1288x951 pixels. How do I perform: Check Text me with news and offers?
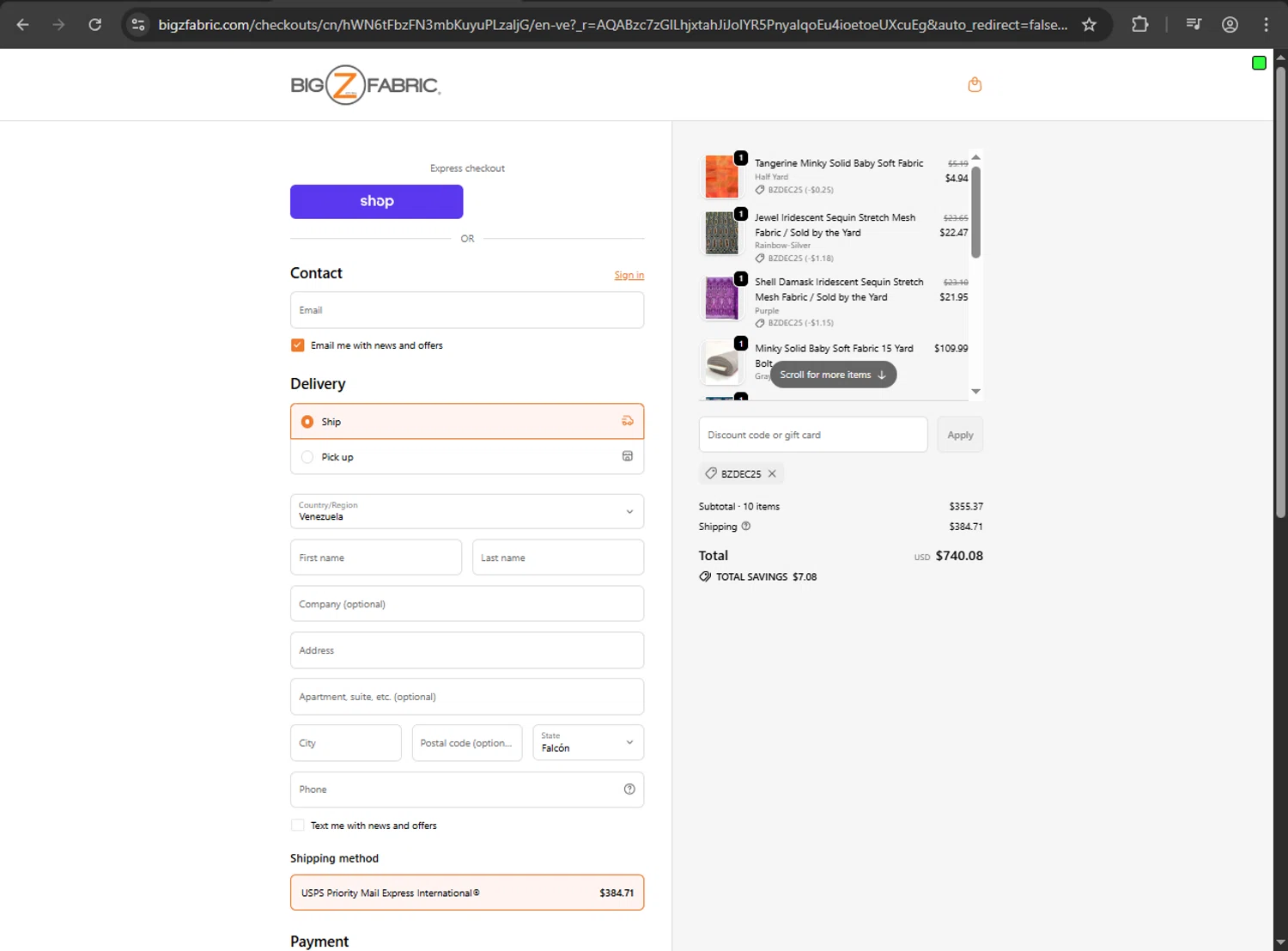pos(297,826)
